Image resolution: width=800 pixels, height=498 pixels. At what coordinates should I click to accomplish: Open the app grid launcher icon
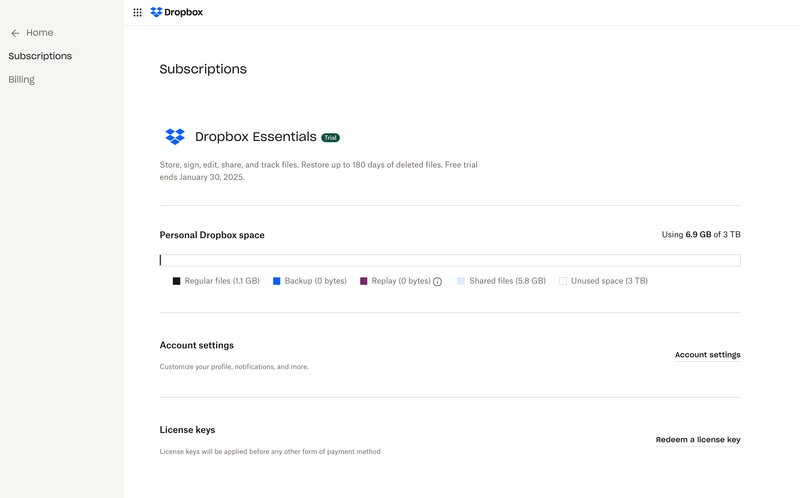[137, 13]
